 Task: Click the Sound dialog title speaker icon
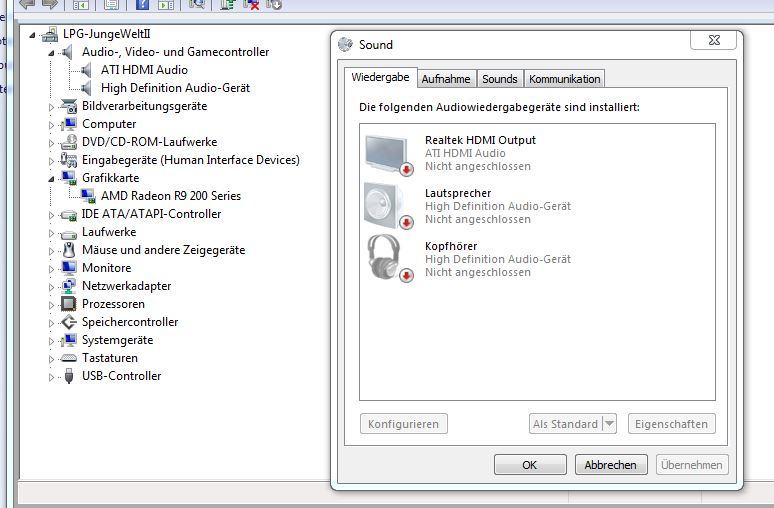(x=346, y=44)
